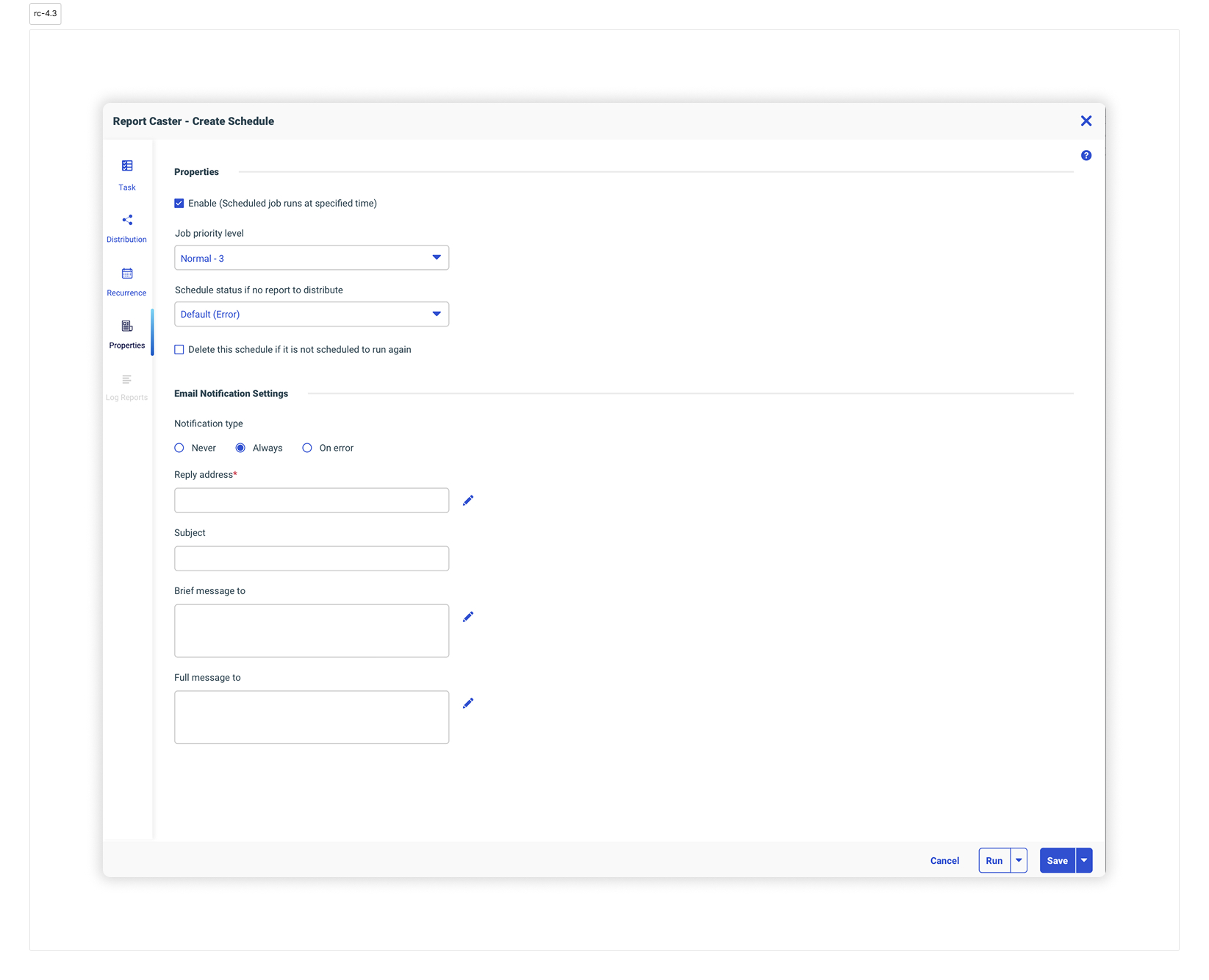
Task: Open the Distribution section icon
Action: pyautogui.click(x=127, y=220)
